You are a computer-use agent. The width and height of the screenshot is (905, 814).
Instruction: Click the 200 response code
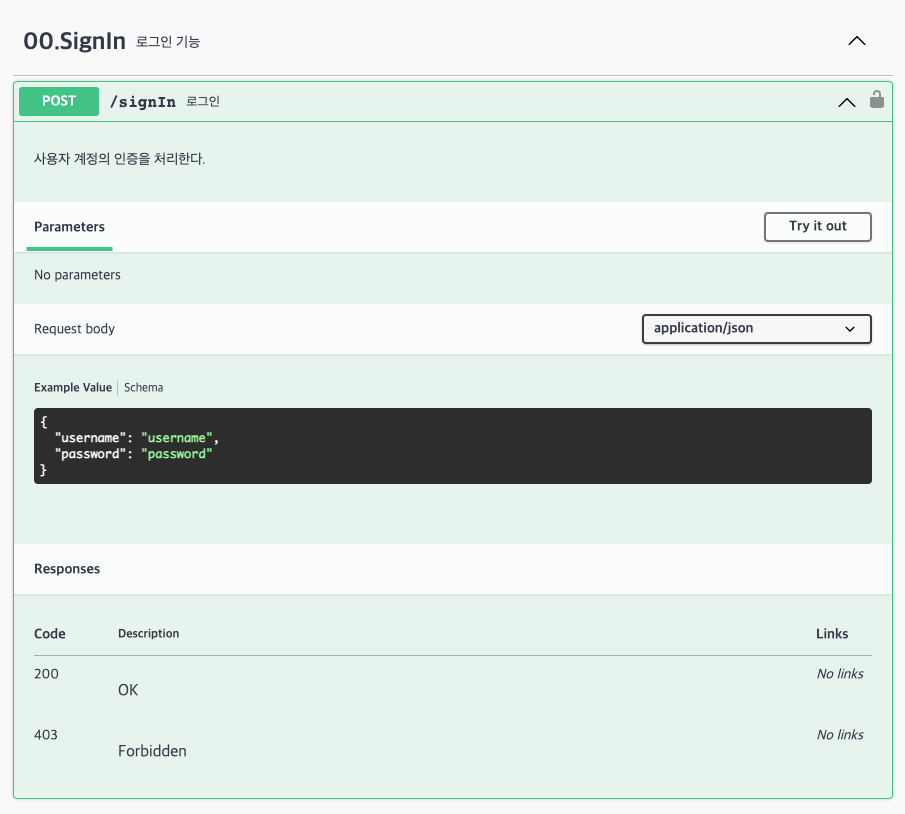coord(46,674)
